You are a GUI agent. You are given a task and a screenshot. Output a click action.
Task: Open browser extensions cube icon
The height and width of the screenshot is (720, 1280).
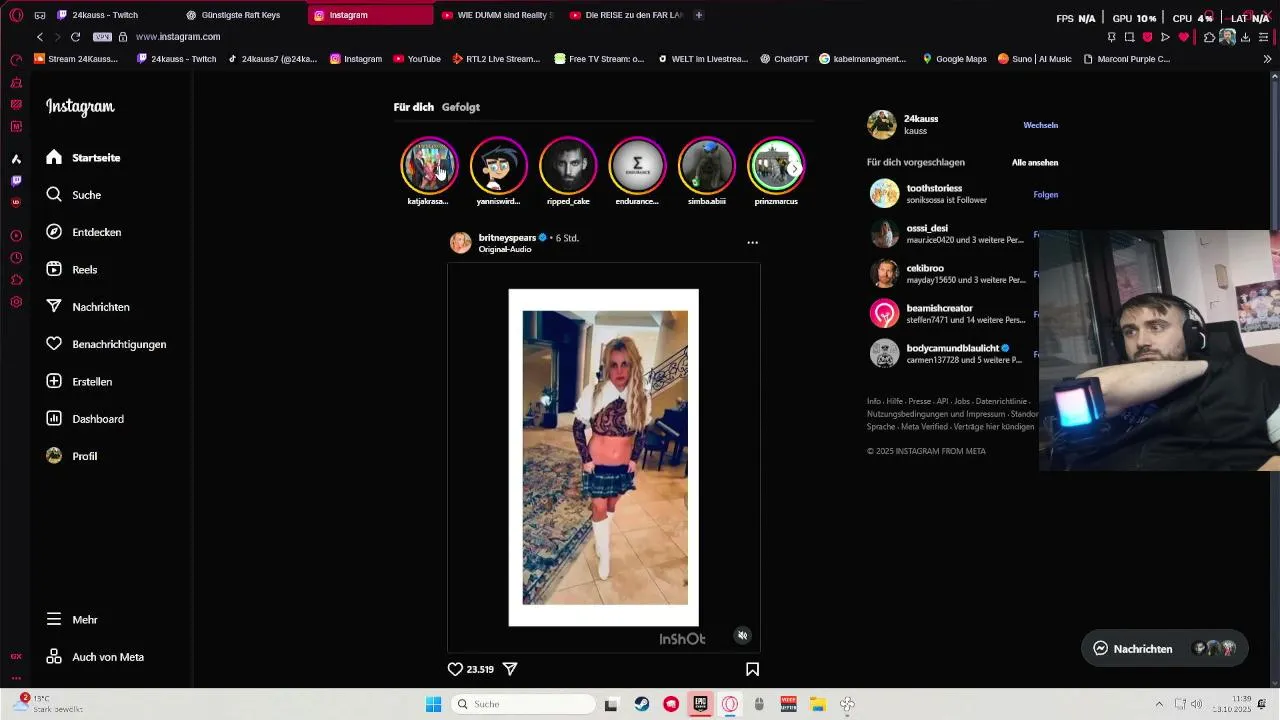tap(1209, 37)
